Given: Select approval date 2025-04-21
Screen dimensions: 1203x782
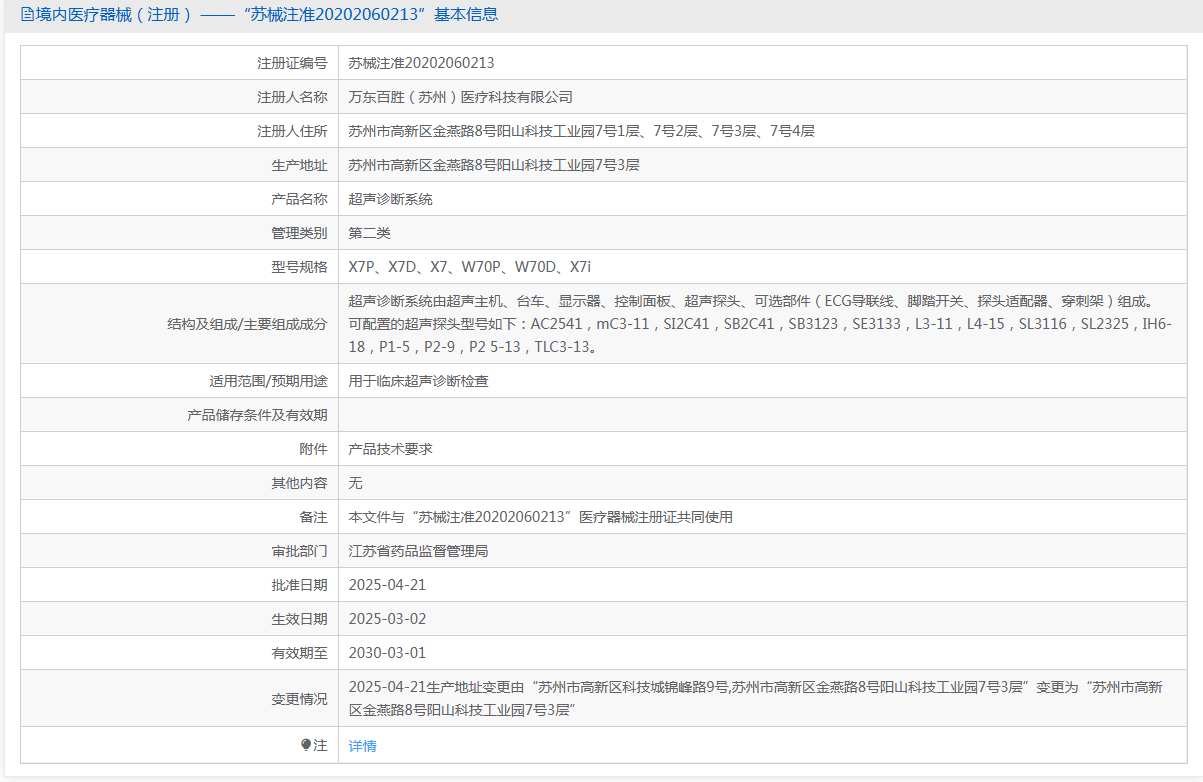Looking at the screenshot, I should coord(387,585).
